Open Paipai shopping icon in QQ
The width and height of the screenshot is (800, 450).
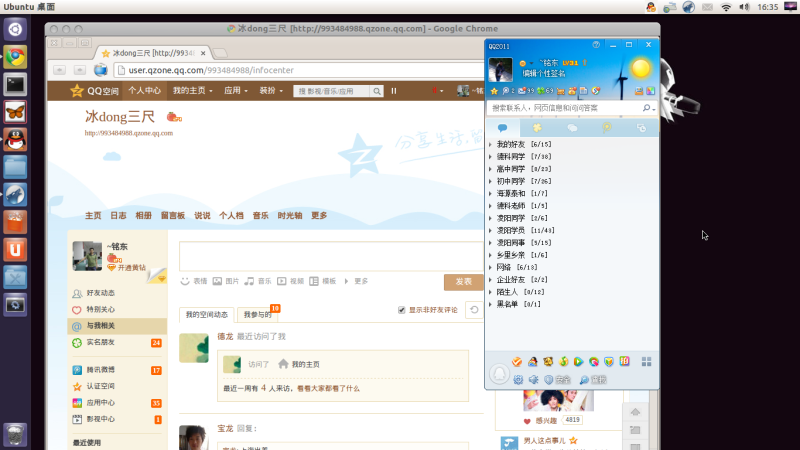624,362
